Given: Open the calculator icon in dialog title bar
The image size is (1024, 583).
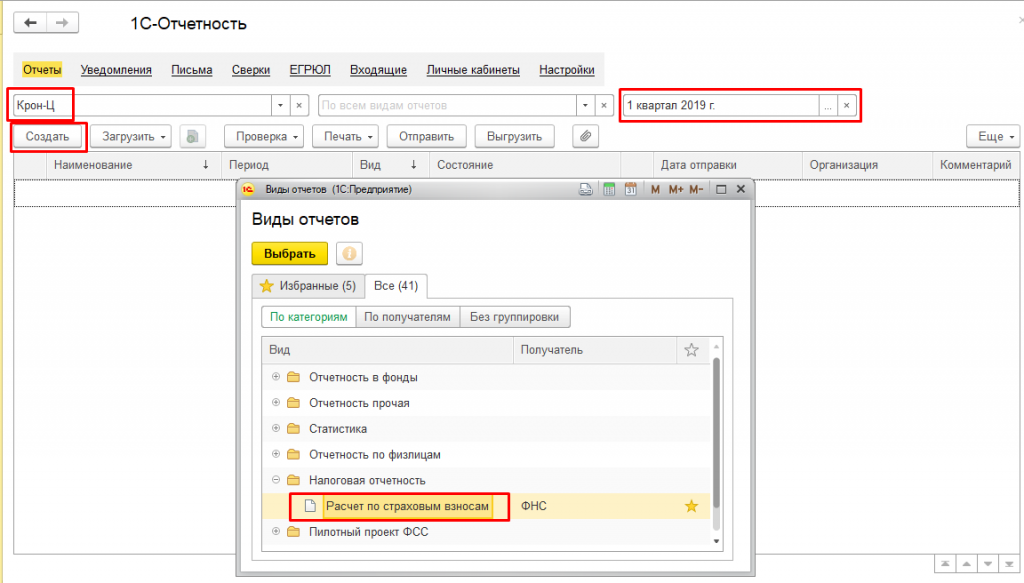Looking at the screenshot, I should coord(609,189).
